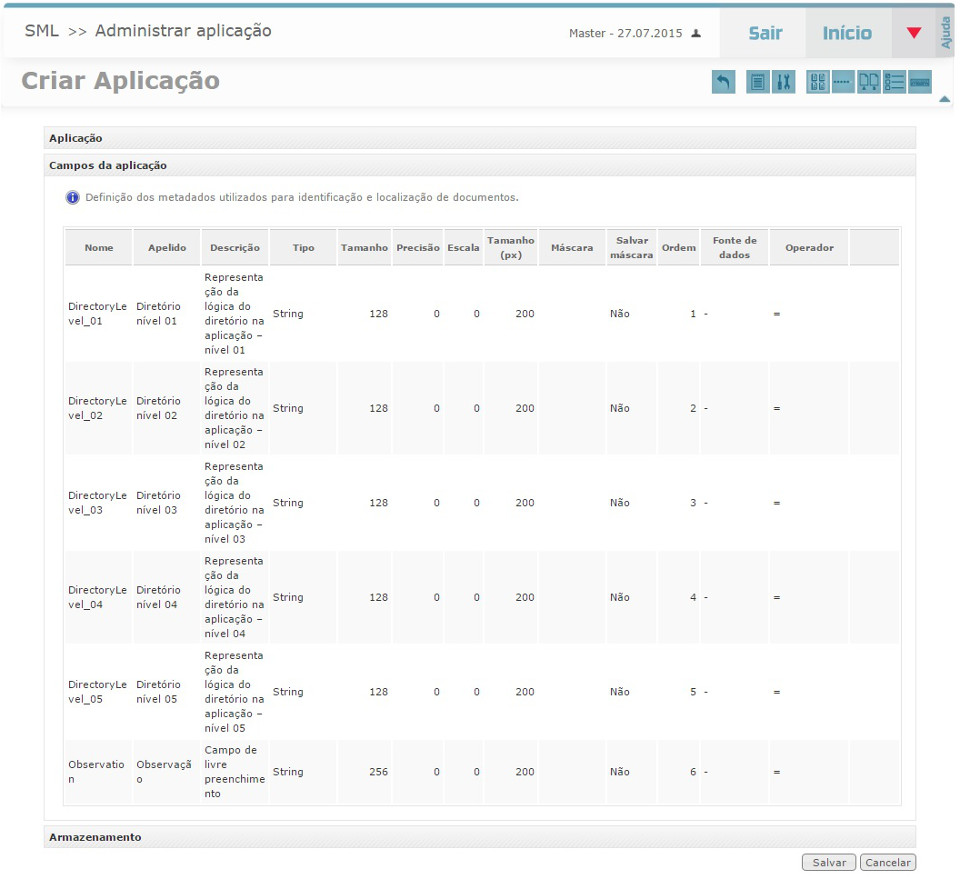Open the Ajuda help side tab
The width and height of the screenshot is (960, 879).
pyautogui.click(x=946, y=33)
